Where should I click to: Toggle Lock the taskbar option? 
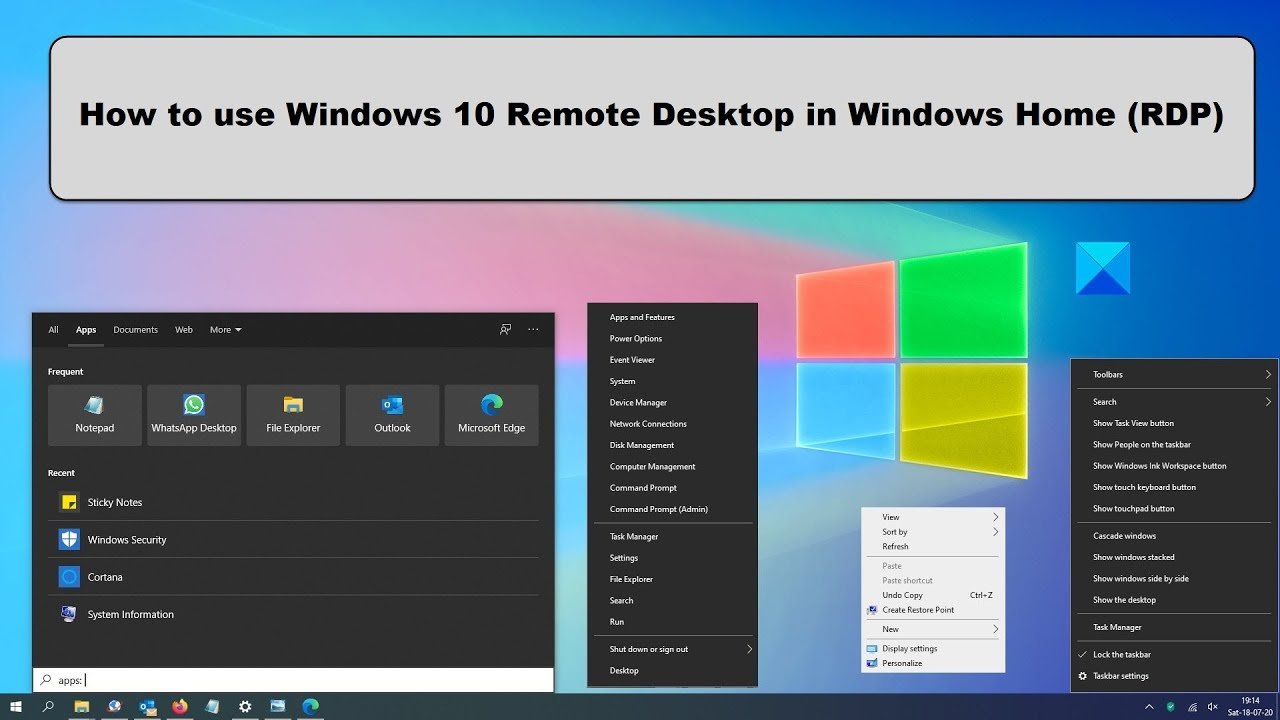(1121, 654)
